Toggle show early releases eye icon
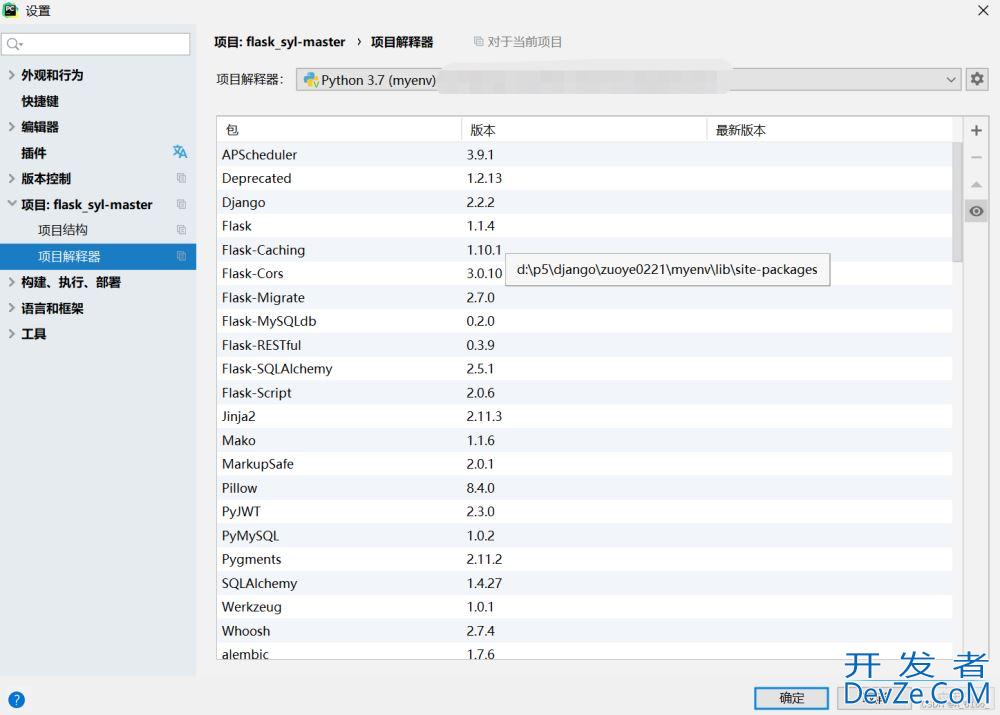The image size is (1000, 715). click(976, 211)
